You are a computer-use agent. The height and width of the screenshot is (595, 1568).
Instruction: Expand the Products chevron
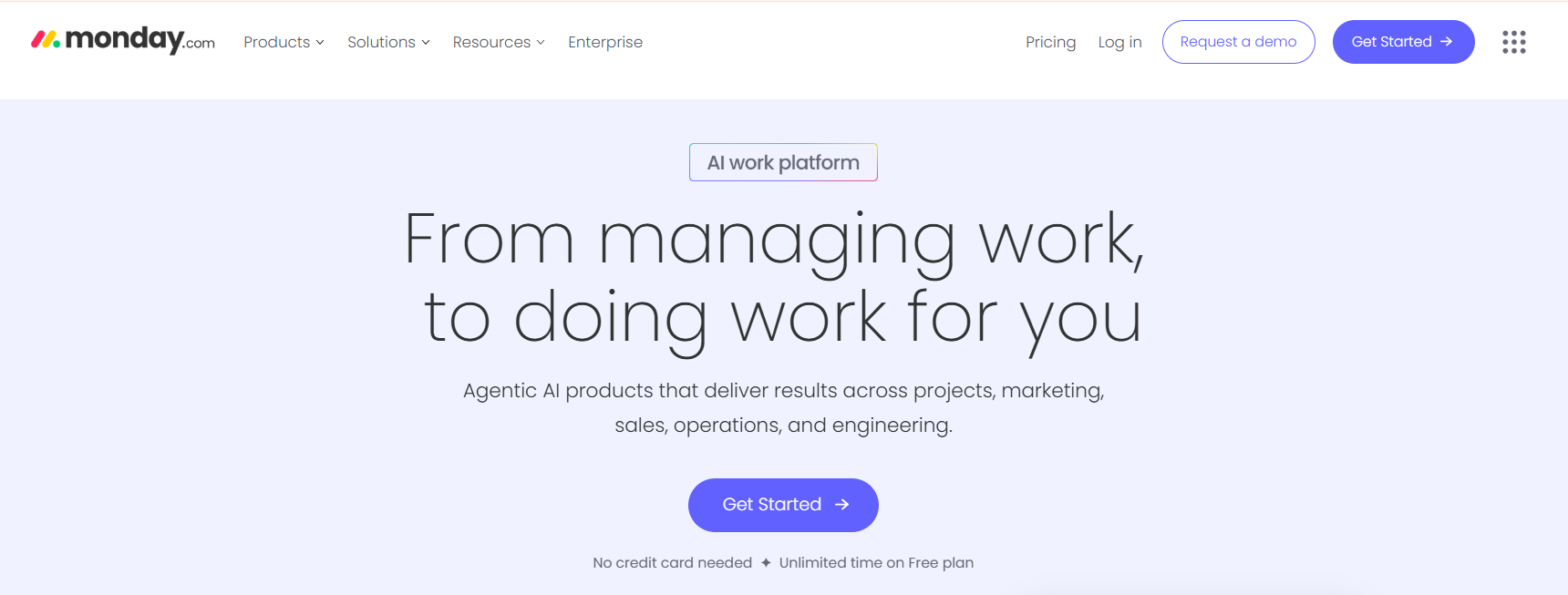pyautogui.click(x=320, y=43)
